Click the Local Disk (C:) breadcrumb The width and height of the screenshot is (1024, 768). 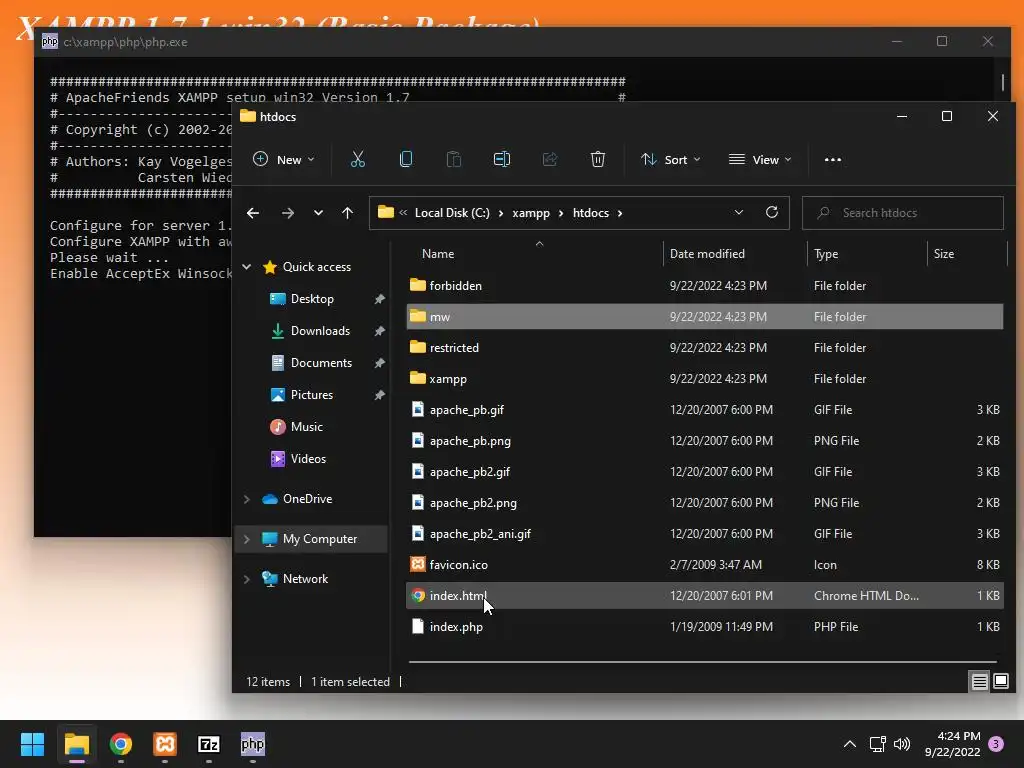pos(452,213)
